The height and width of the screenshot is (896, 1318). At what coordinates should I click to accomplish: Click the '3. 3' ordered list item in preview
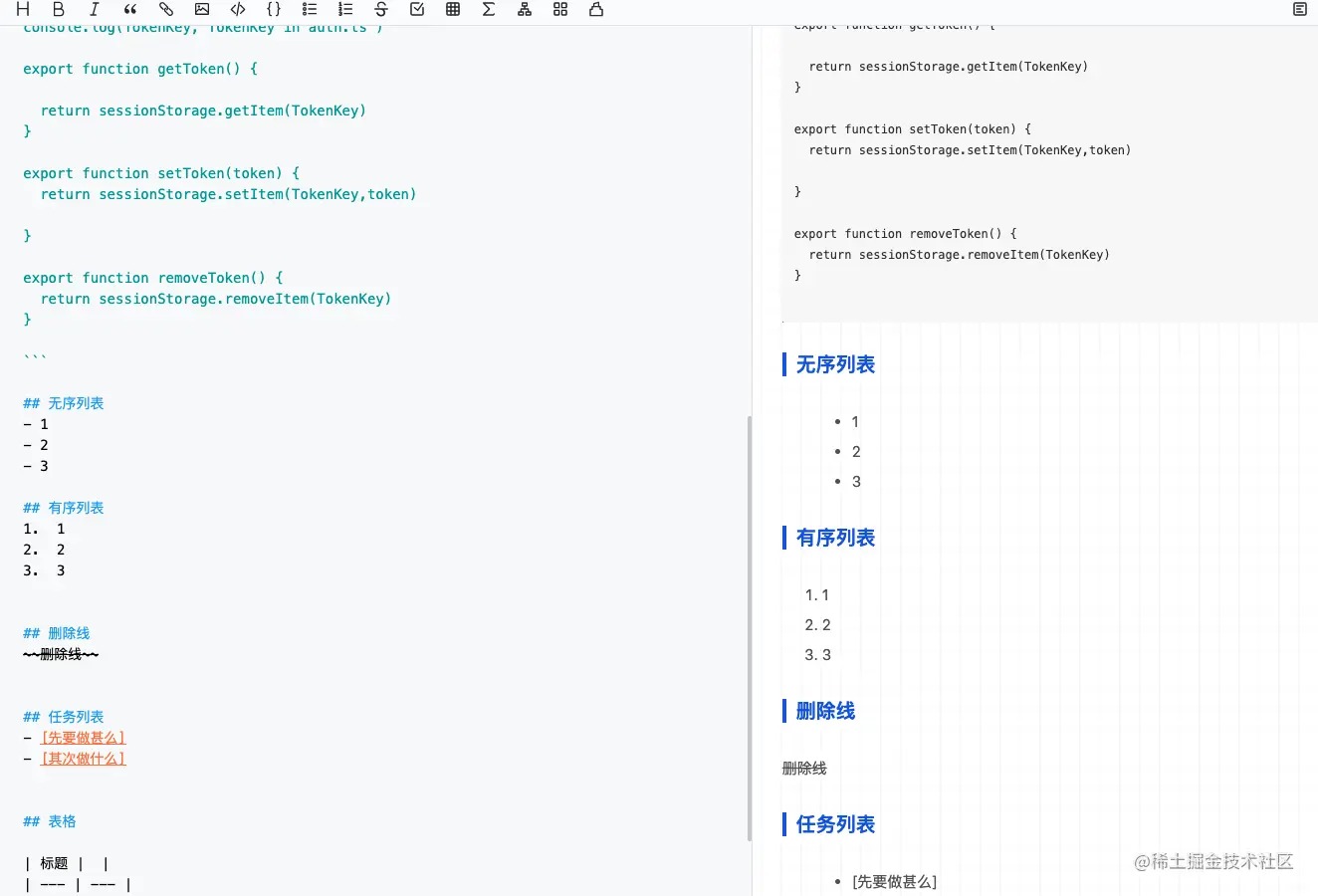(818, 655)
